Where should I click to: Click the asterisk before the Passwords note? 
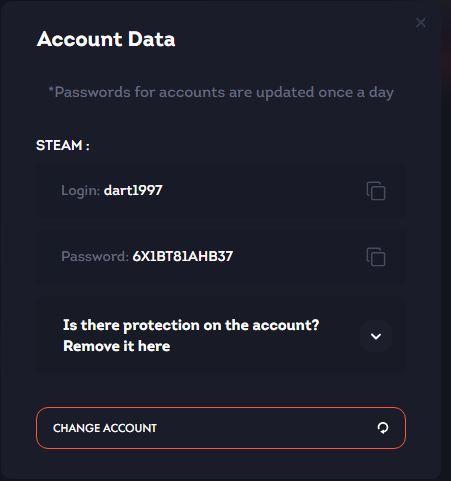point(51,89)
